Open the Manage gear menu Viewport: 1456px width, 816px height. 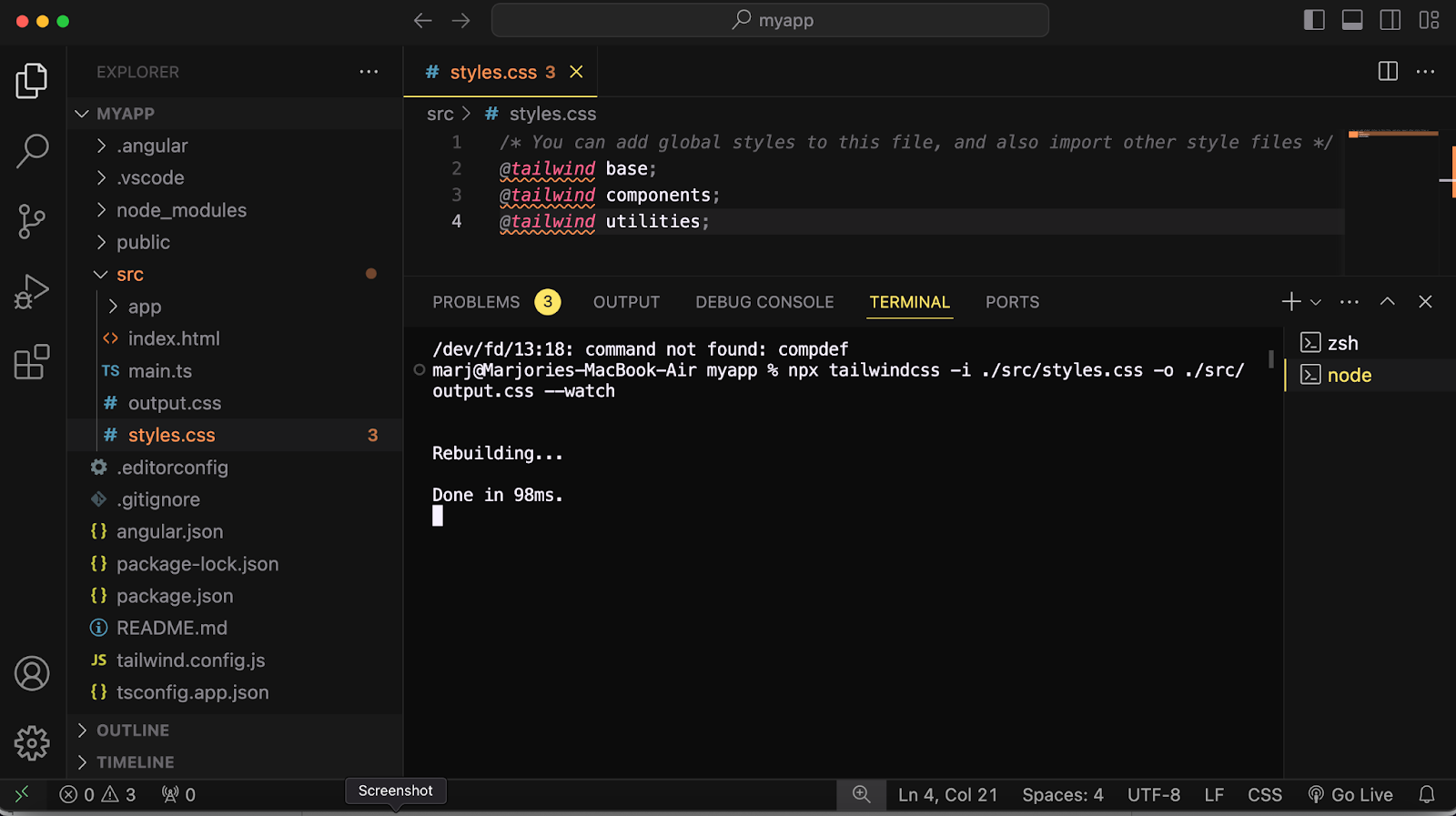(32, 743)
